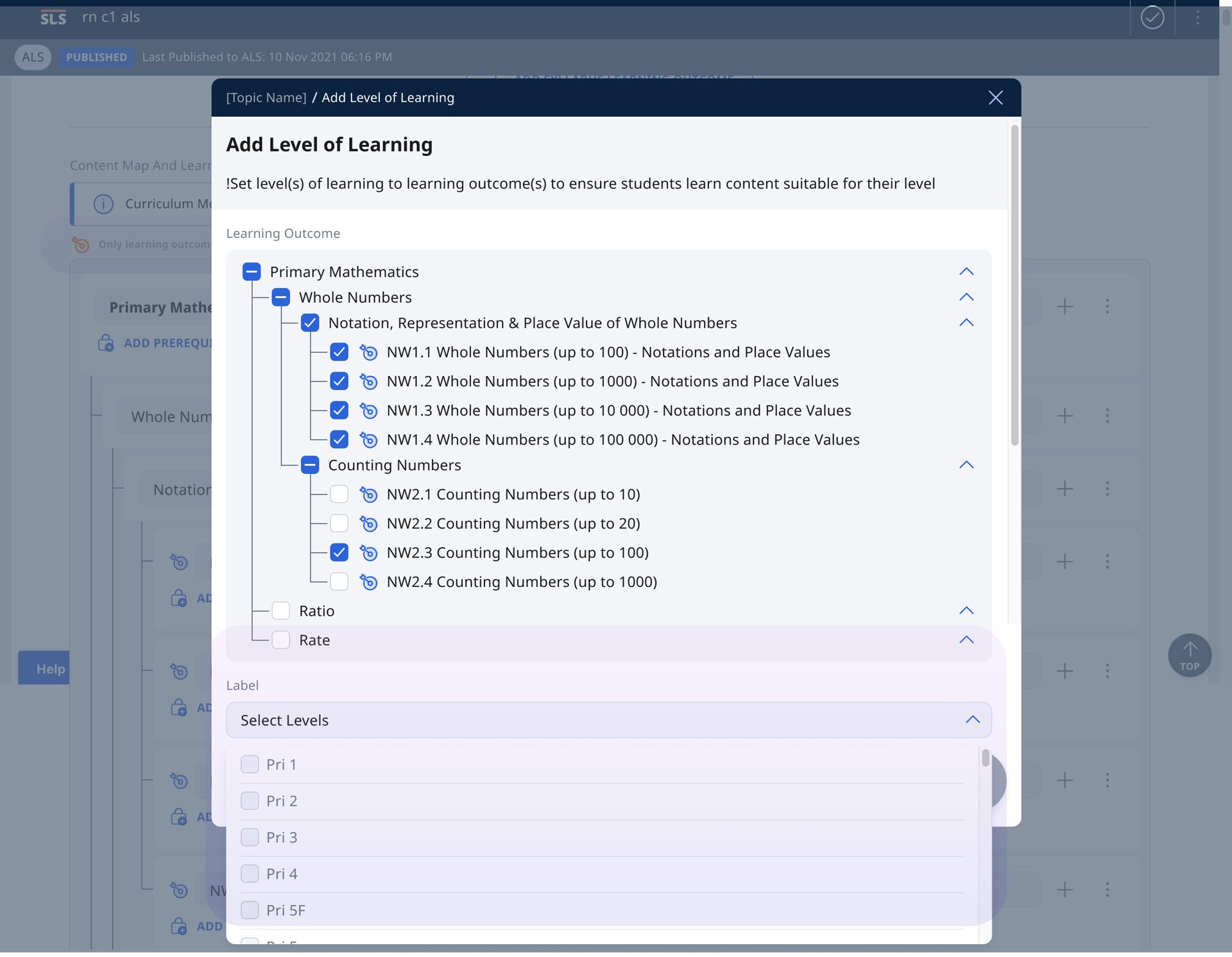
Task: Click the Curriculum Map info icon
Action: (x=103, y=204)
